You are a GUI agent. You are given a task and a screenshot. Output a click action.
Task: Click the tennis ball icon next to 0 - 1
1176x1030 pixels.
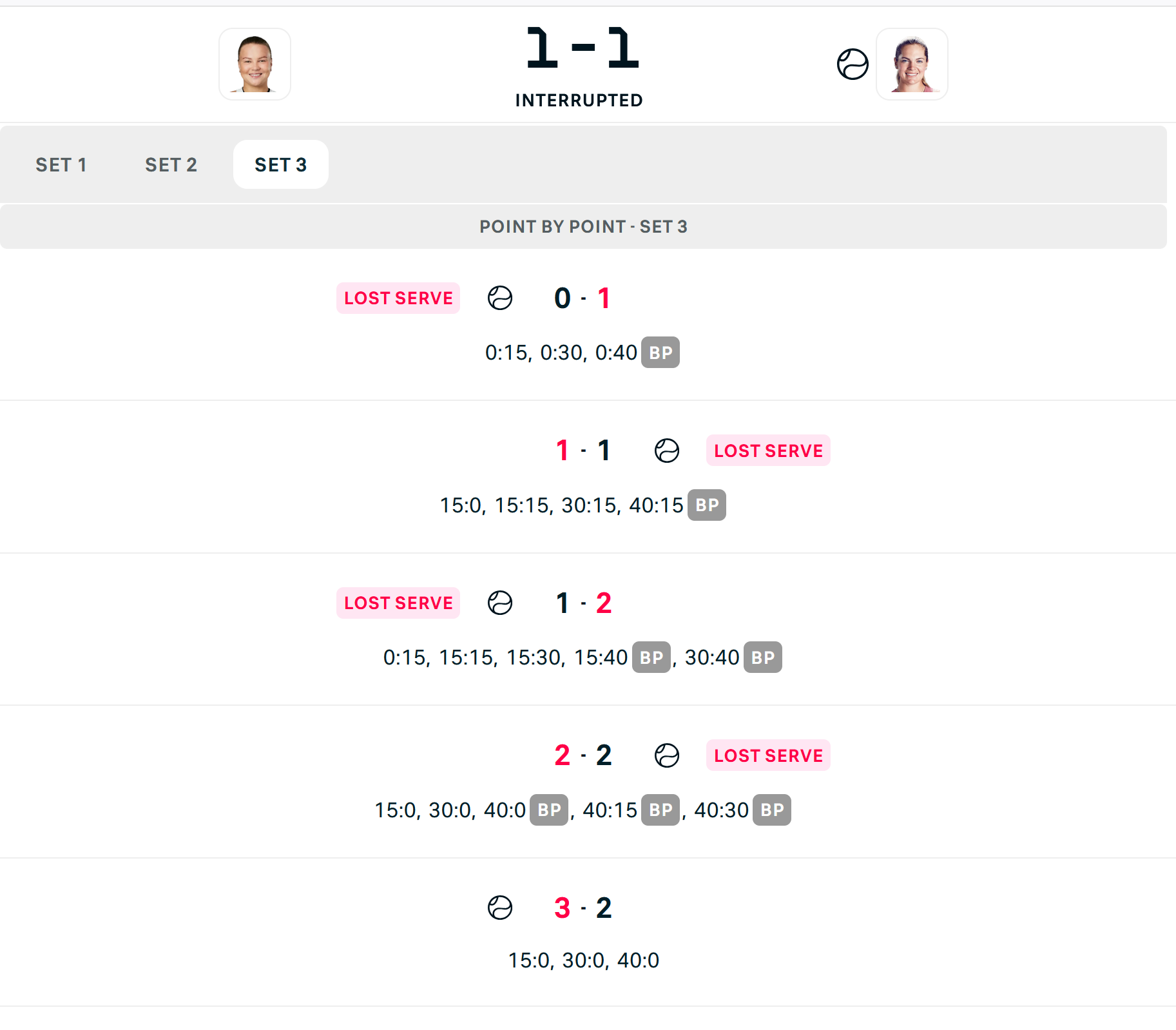500,298
